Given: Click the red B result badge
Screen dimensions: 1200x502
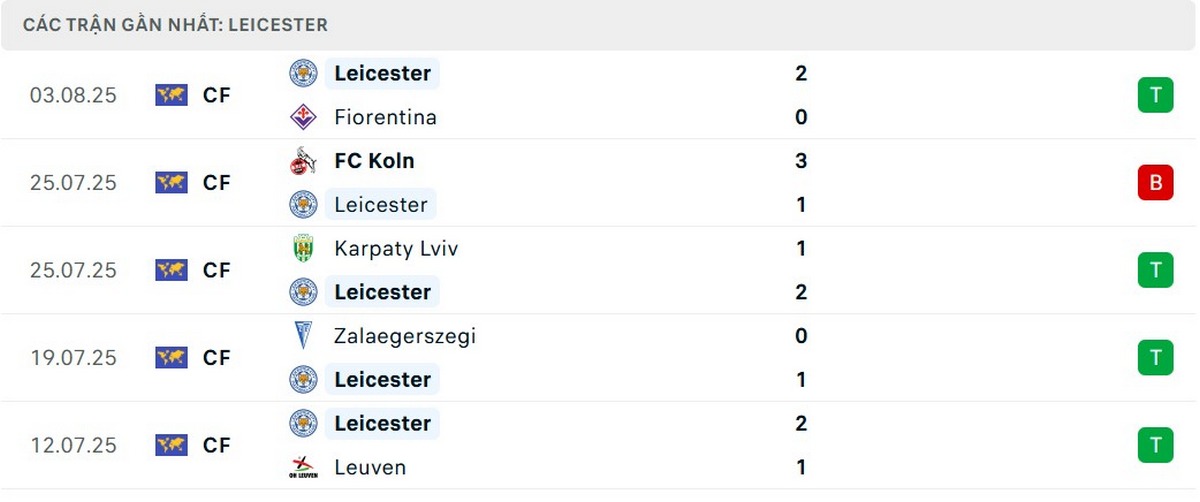Looking at the screenshot, I should (x=1155, y=183).
